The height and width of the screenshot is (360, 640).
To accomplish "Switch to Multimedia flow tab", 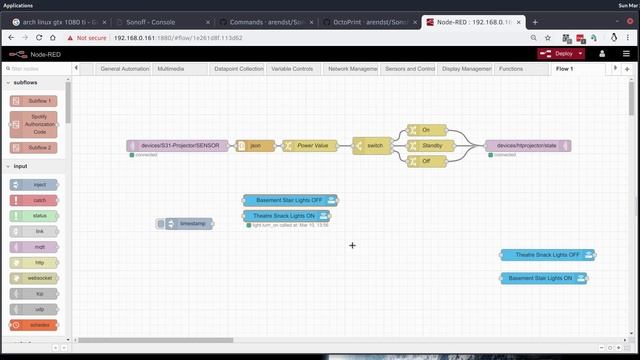I will point(180,69).
